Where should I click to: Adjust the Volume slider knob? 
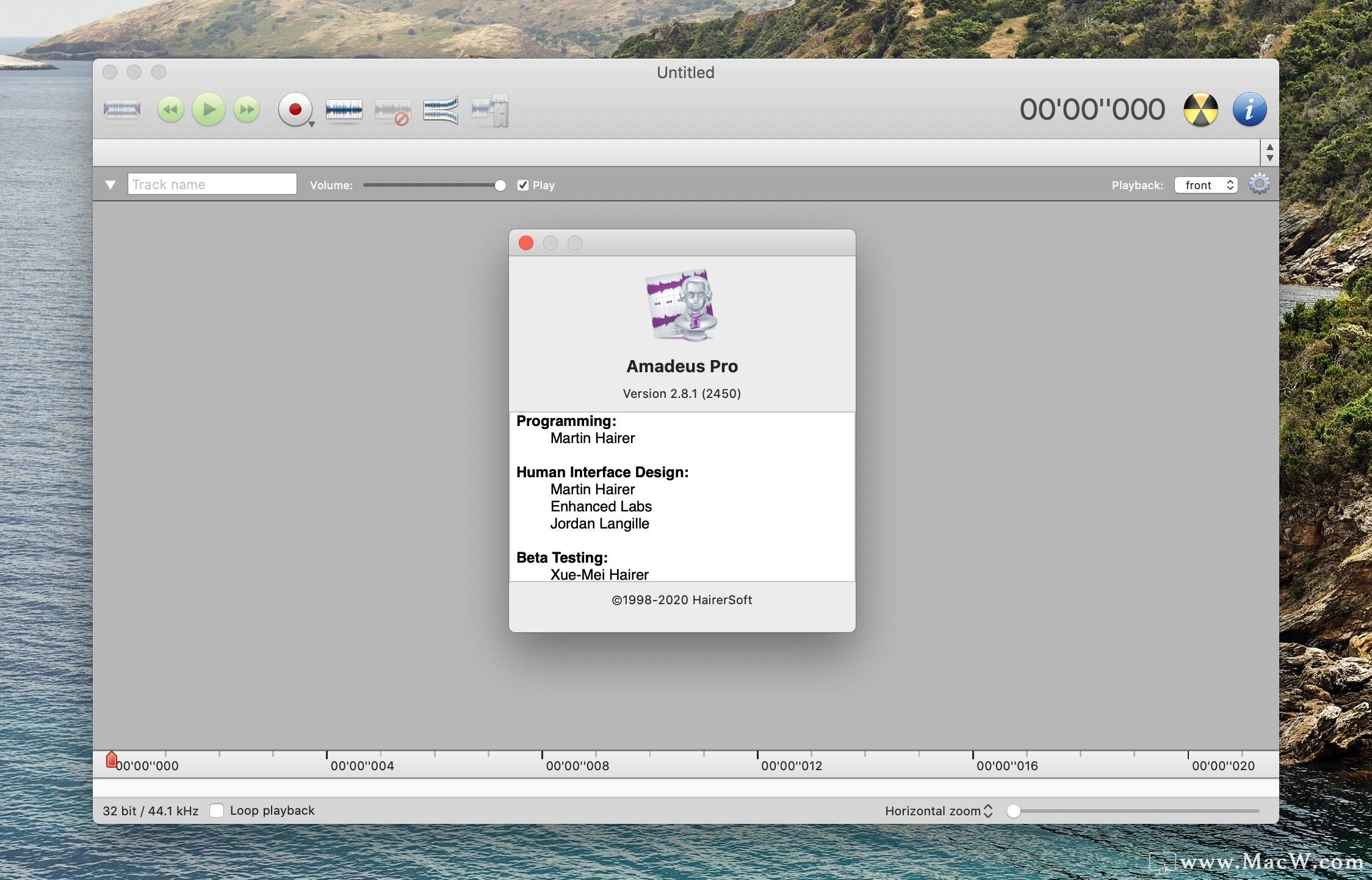tap(500, 186)
